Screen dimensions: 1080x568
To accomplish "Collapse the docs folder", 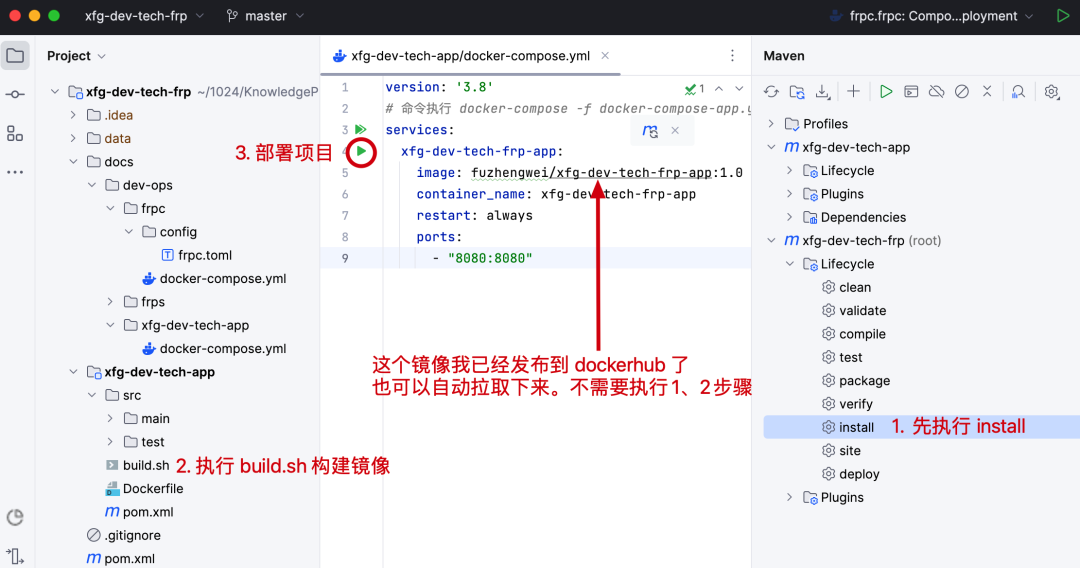I will click(x=74, y=162).
